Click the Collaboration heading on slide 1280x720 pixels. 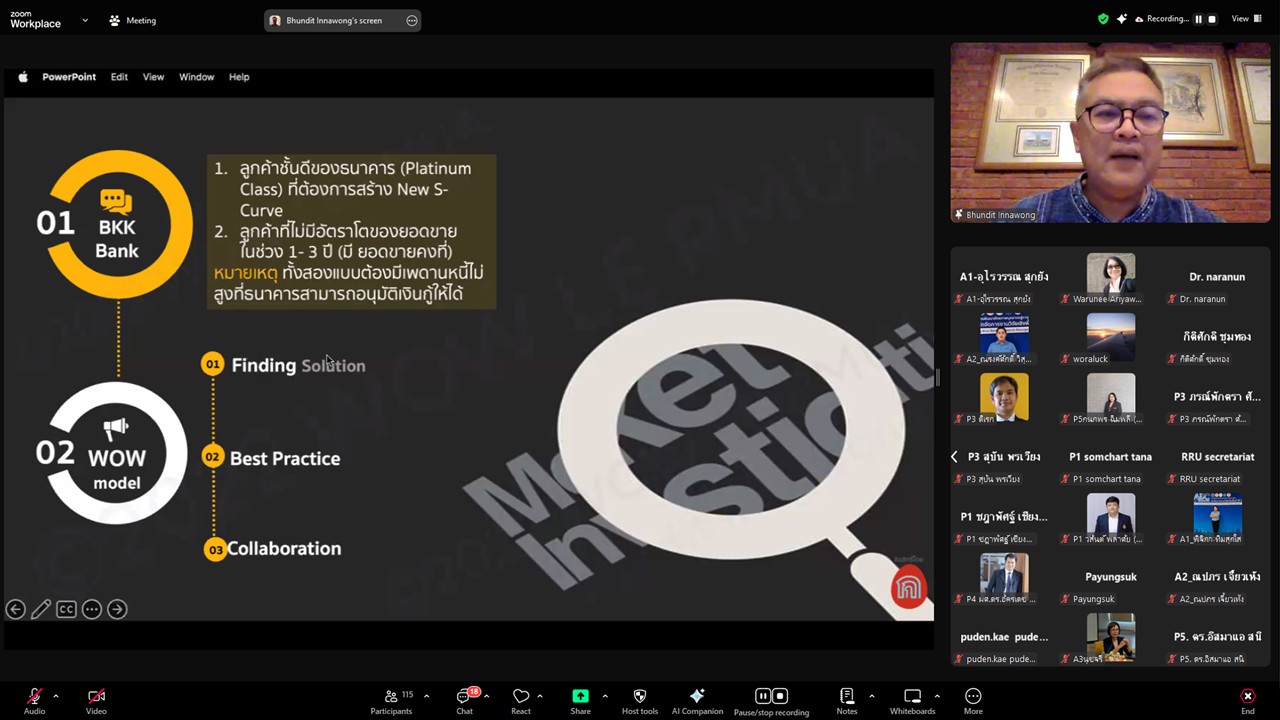click(x=284, y=548)
